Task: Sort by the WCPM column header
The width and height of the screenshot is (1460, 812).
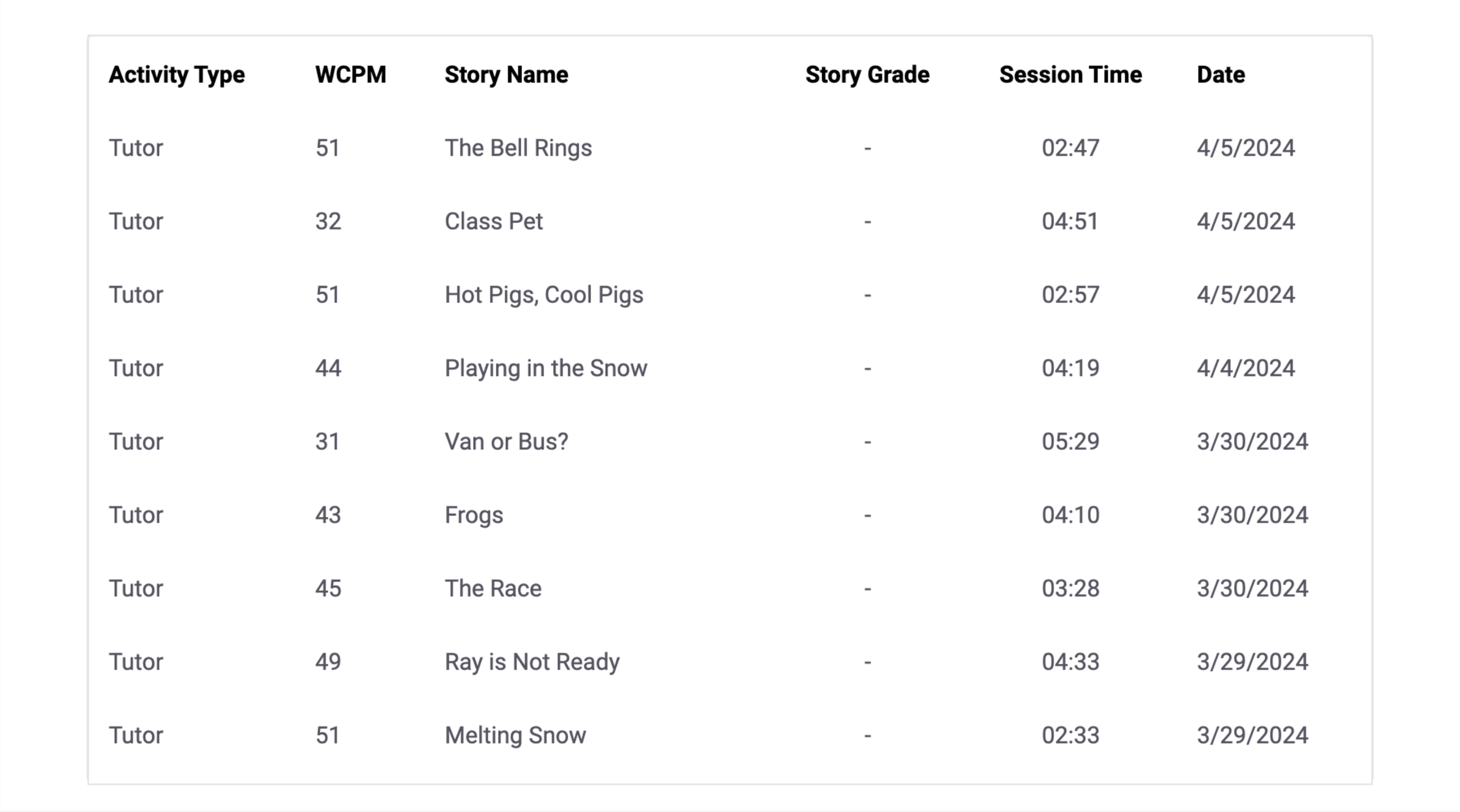Action: tap(351, 75)
